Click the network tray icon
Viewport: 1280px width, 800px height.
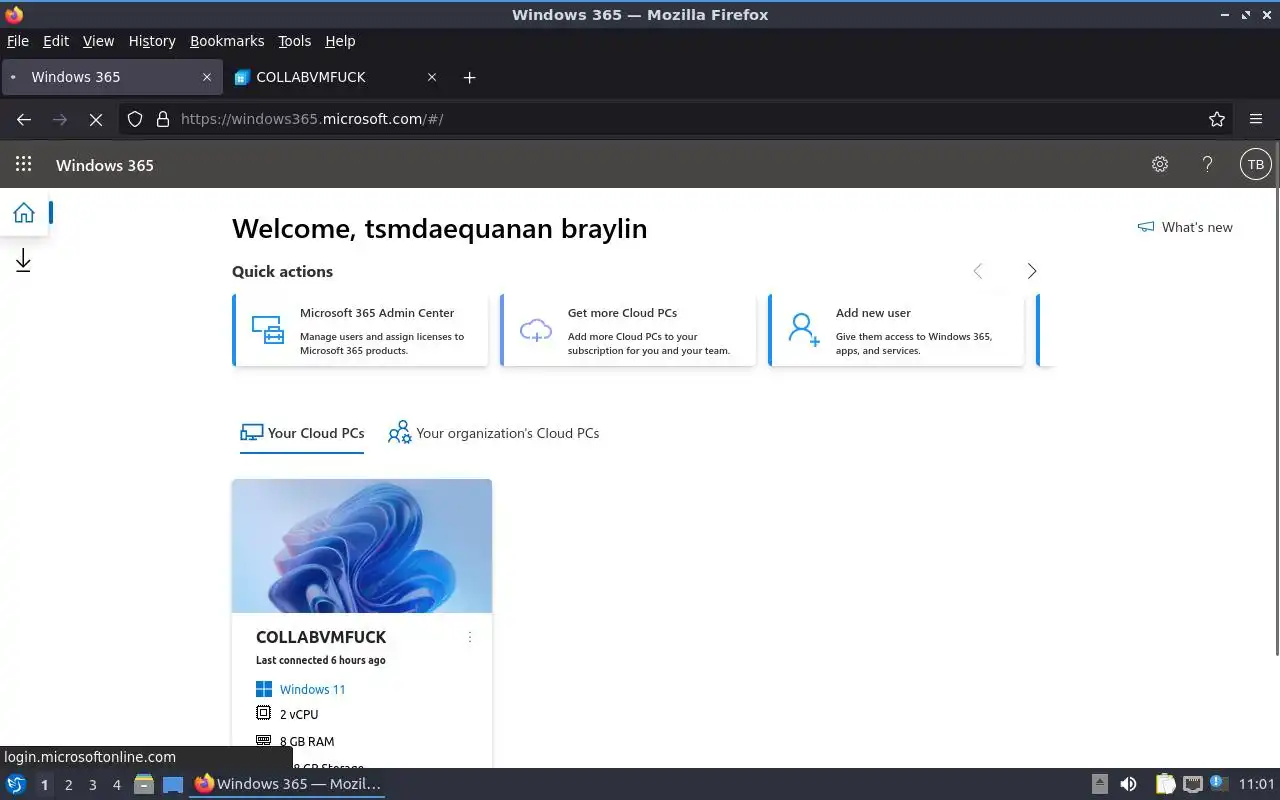click(x=1192, y=784)
